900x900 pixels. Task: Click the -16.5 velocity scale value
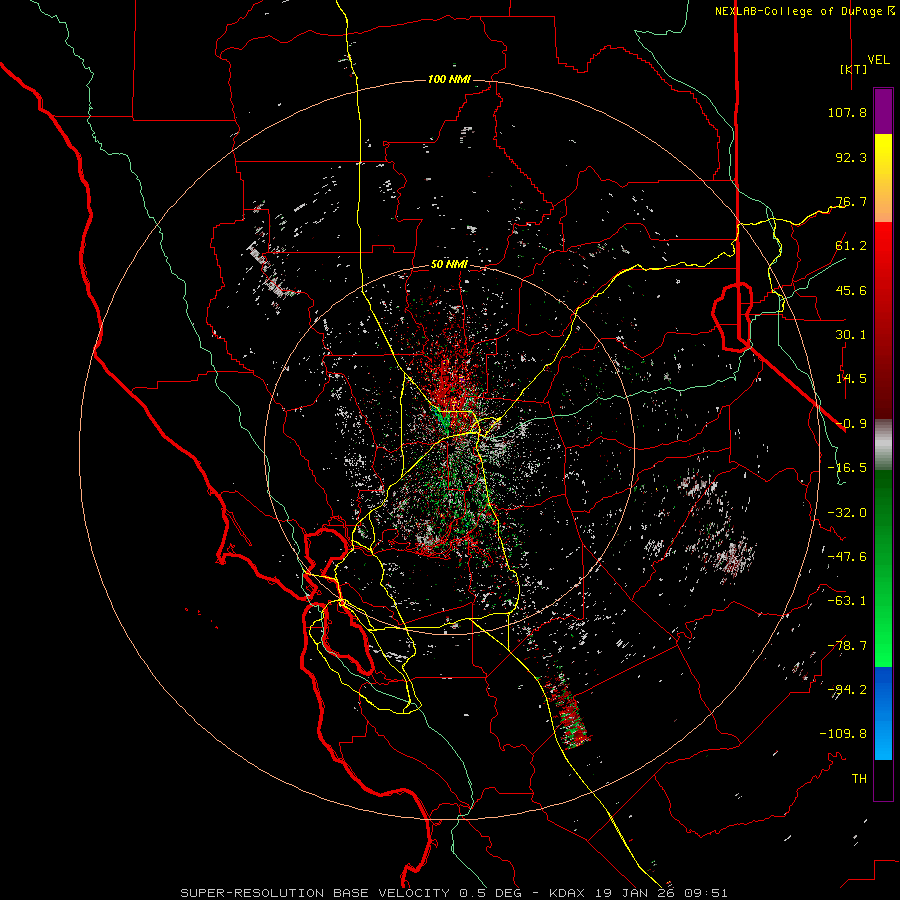(x=847, y=468)
